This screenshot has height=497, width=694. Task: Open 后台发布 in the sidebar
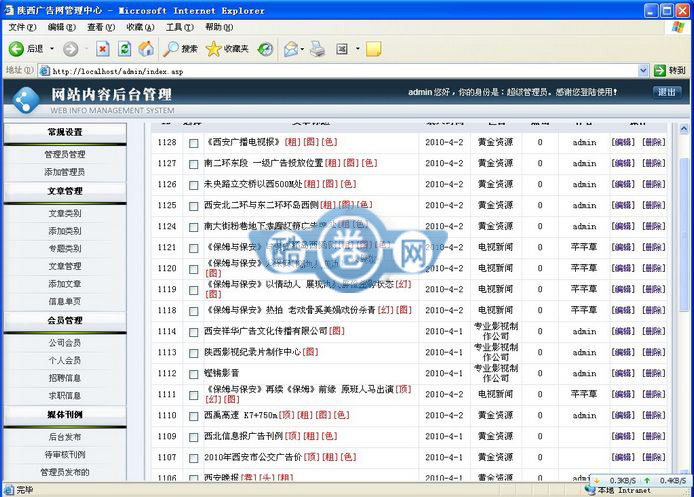(65, 437)
